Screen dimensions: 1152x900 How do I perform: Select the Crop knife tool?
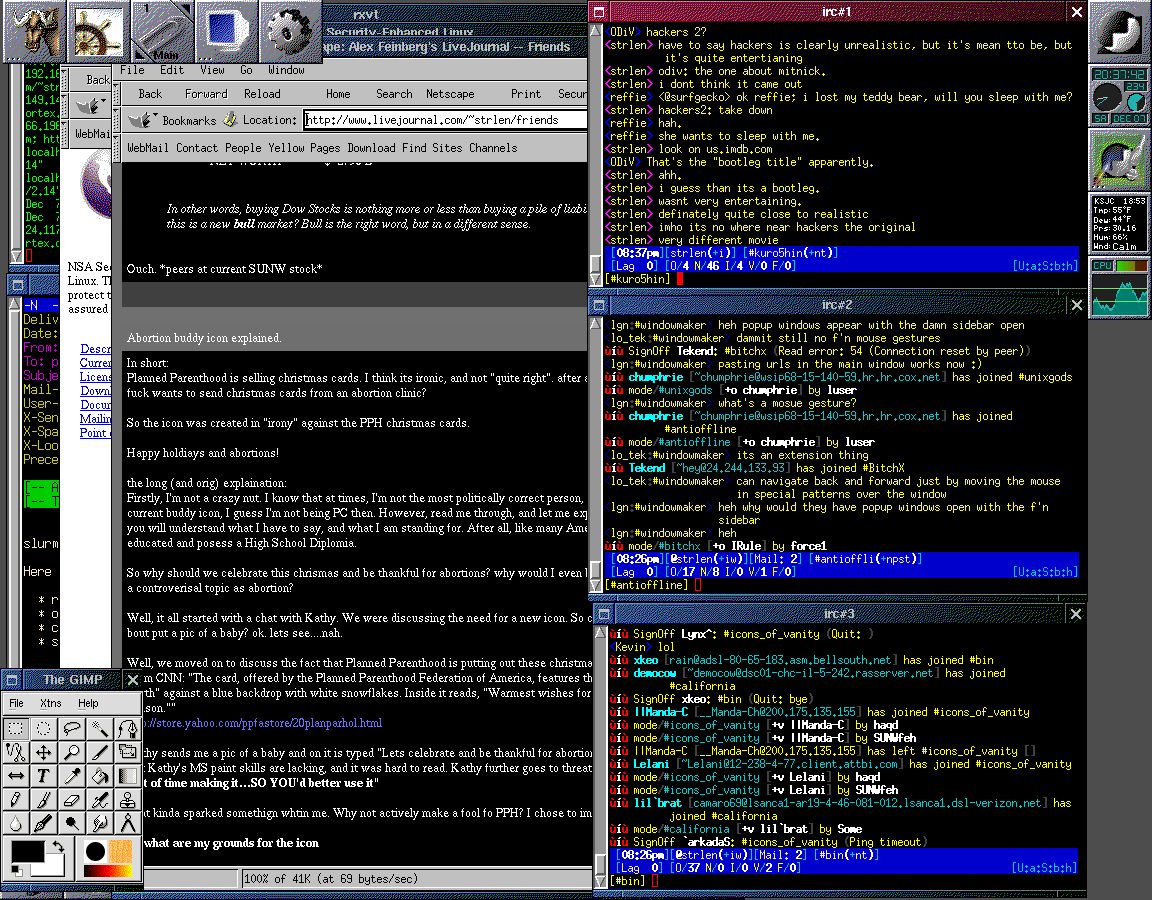coord(100,752)
